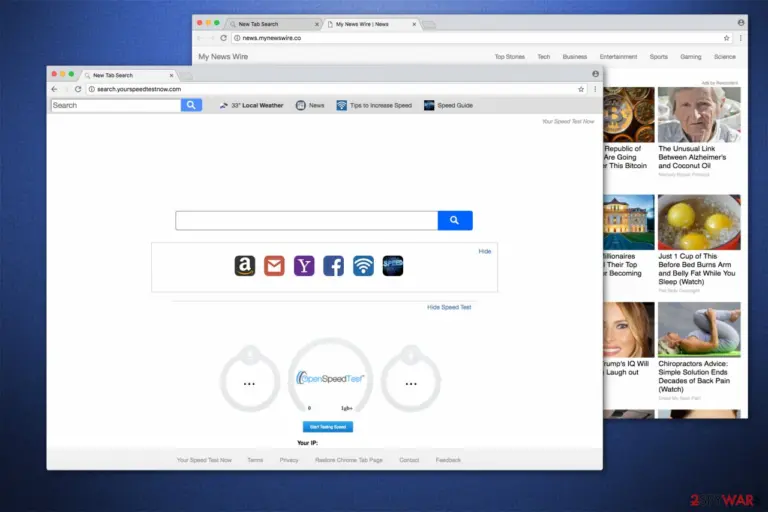Click into the center search input field

point(307,220)
